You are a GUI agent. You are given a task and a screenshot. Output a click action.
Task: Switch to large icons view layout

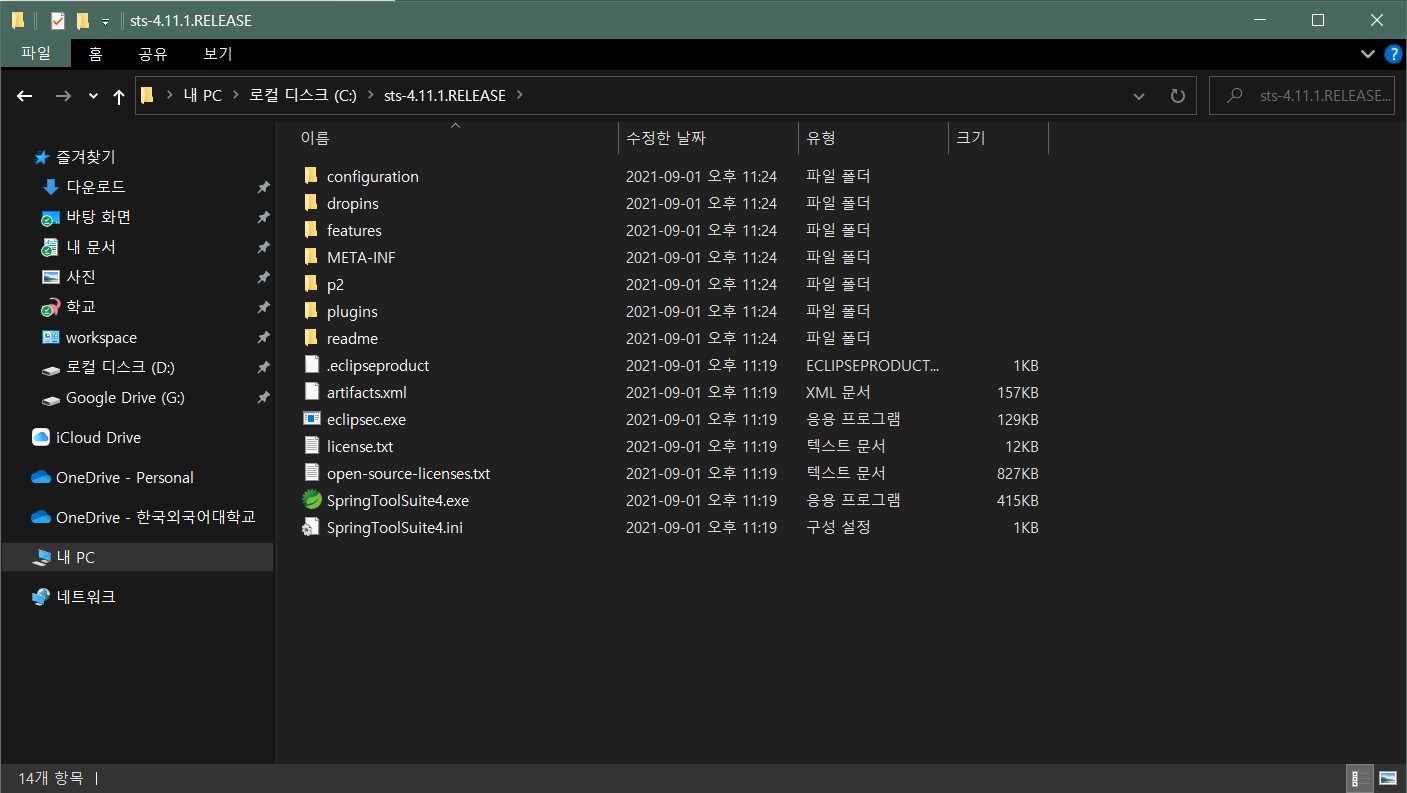click(x=1388, y=778)
